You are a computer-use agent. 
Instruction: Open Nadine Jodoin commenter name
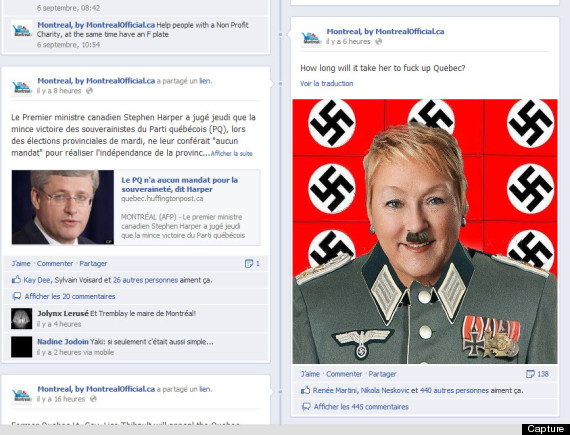tap(63, 342)
